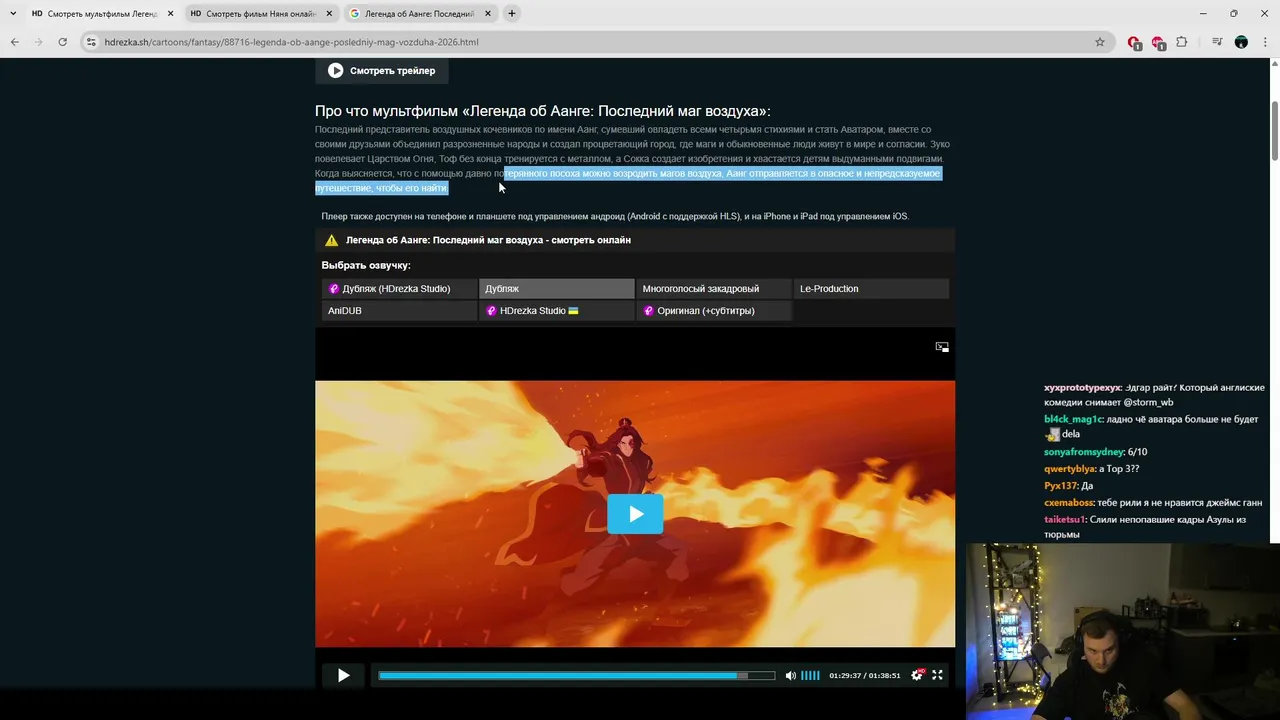Choose the Le-Production voiceover
Viewport: 1280px width, 720px height.
pyautogui.click(x=871, y=289)
